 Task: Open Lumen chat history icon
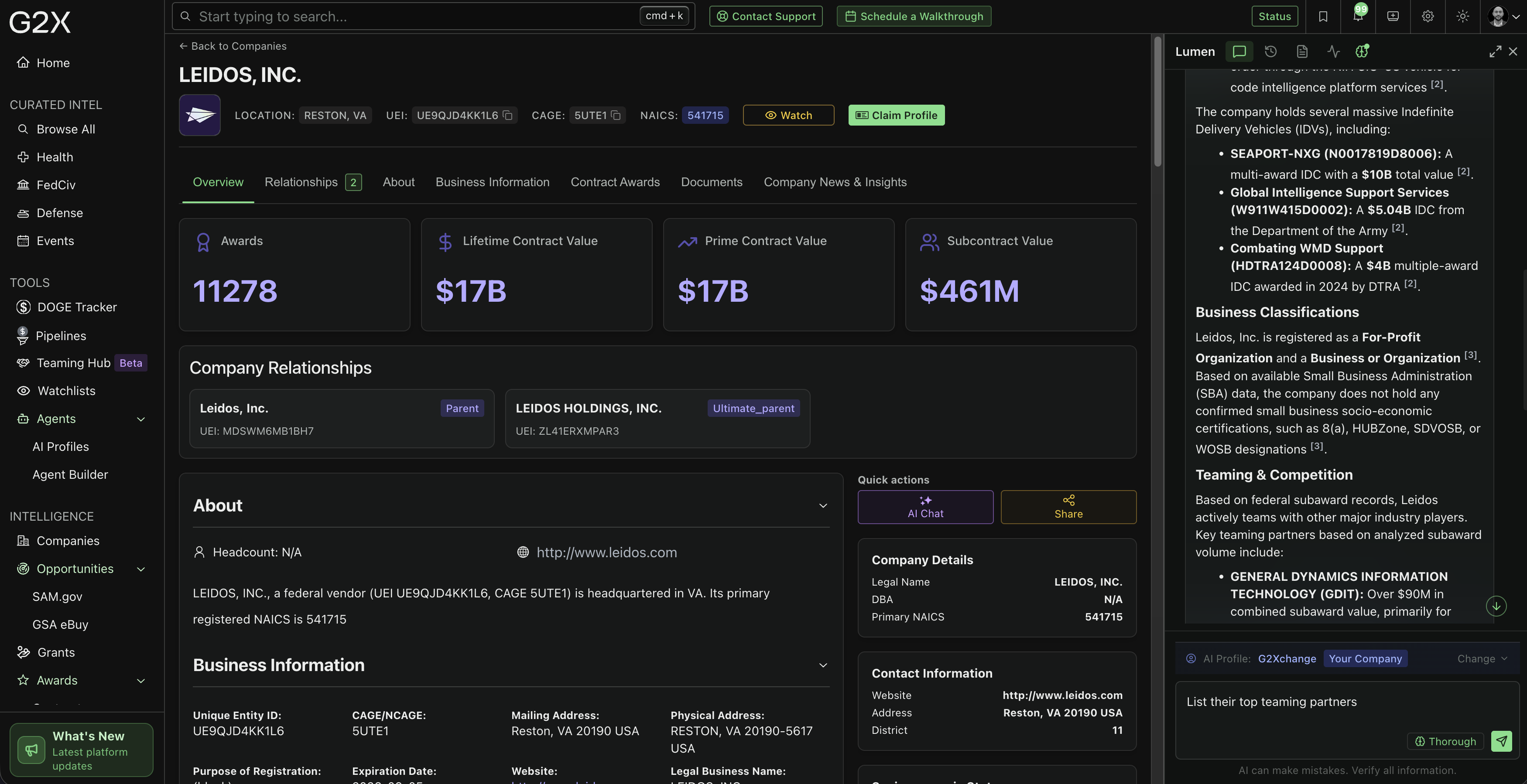1270,51
